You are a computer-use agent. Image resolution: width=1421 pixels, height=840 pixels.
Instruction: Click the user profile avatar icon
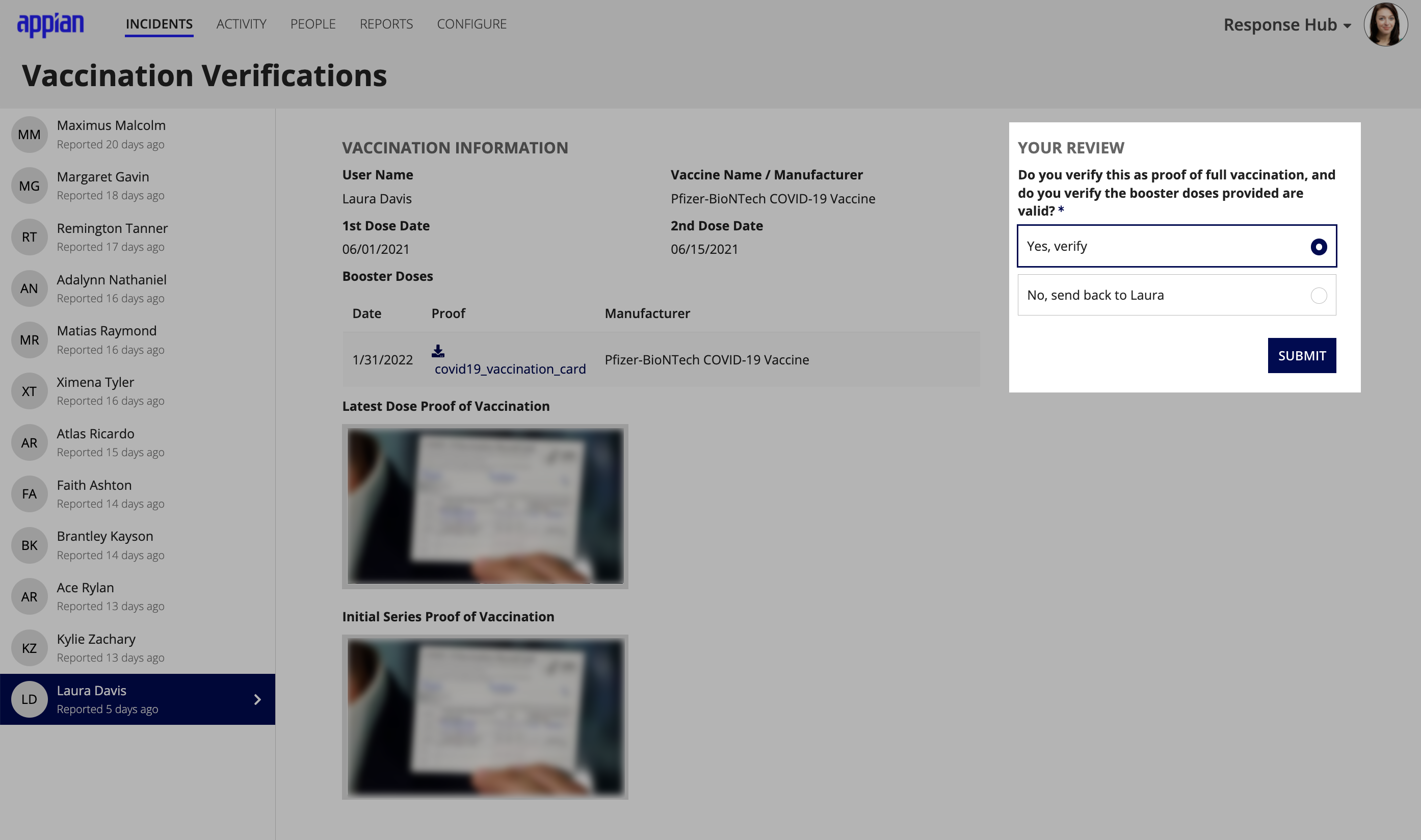[1389, 24]
